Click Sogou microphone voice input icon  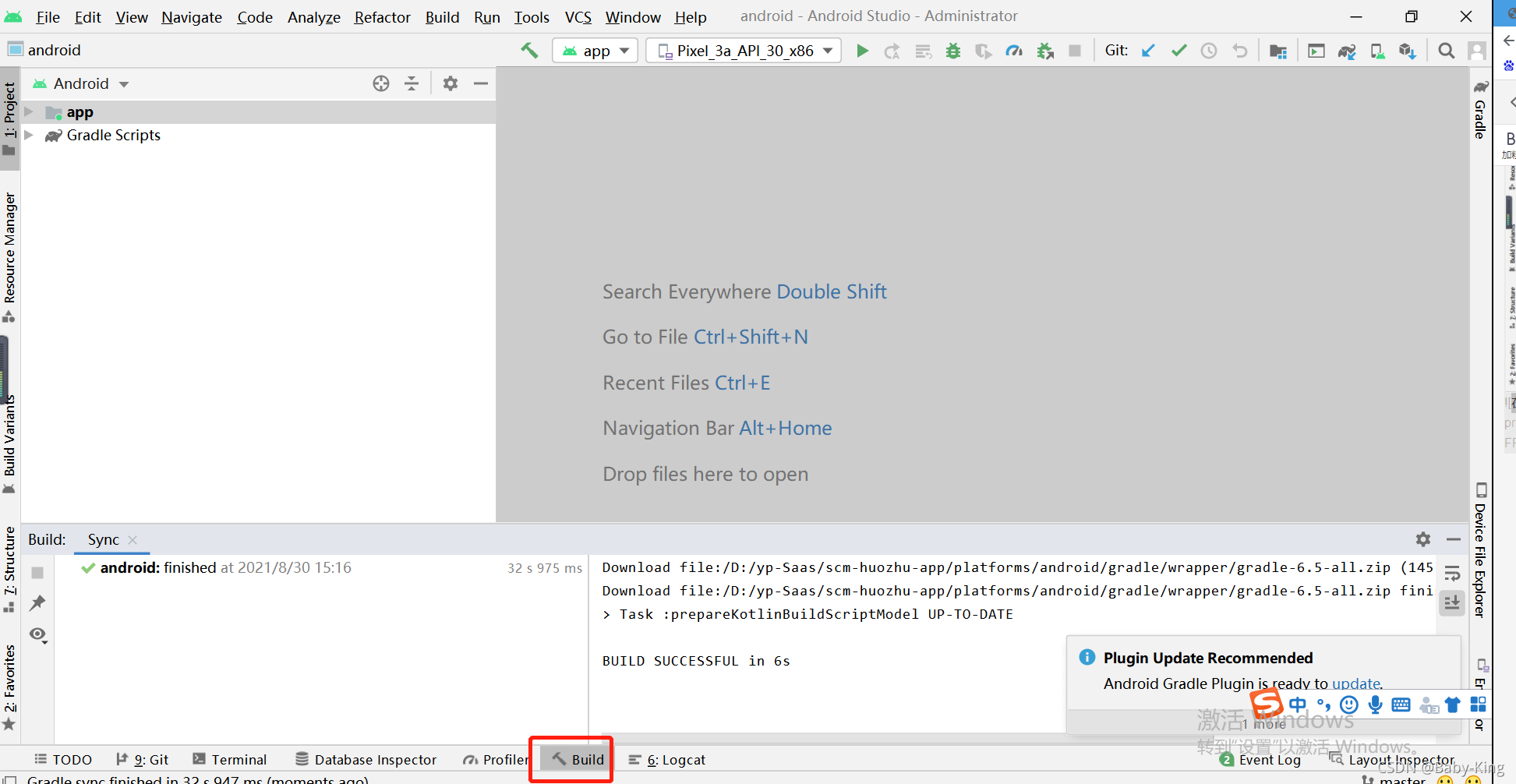pos(1376,705)
